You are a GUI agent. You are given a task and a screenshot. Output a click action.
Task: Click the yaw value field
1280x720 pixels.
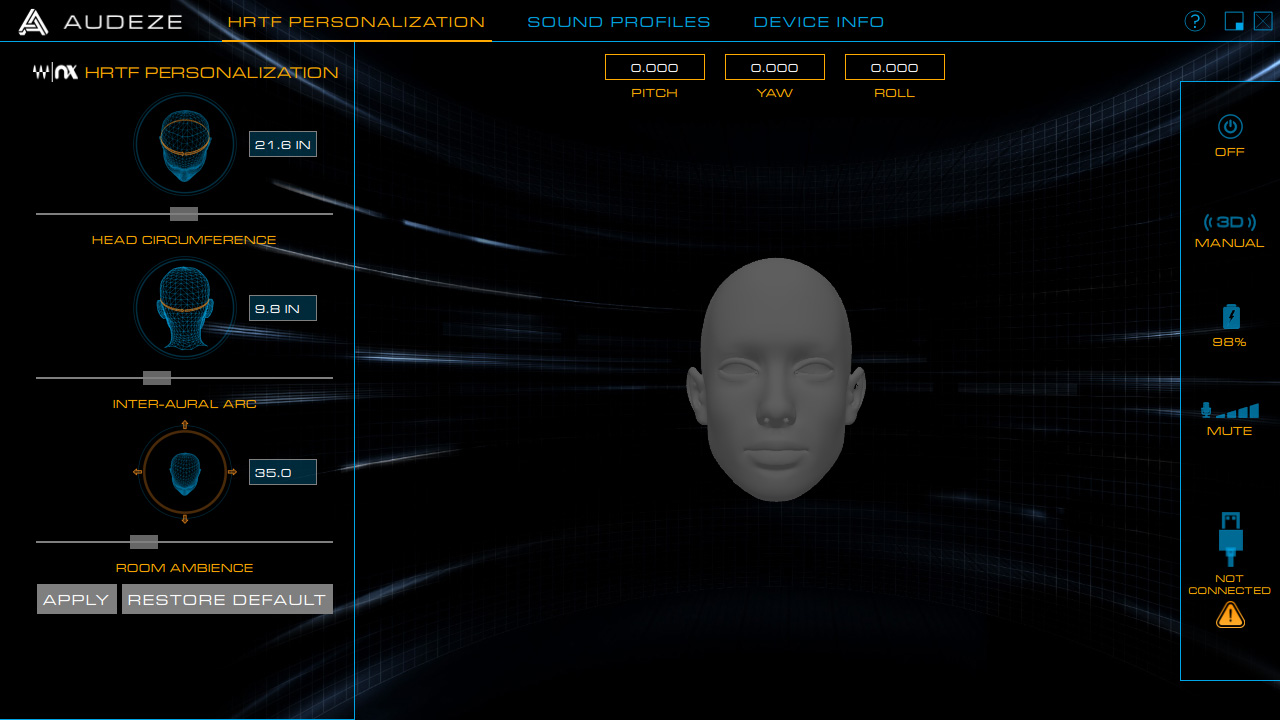775,67
